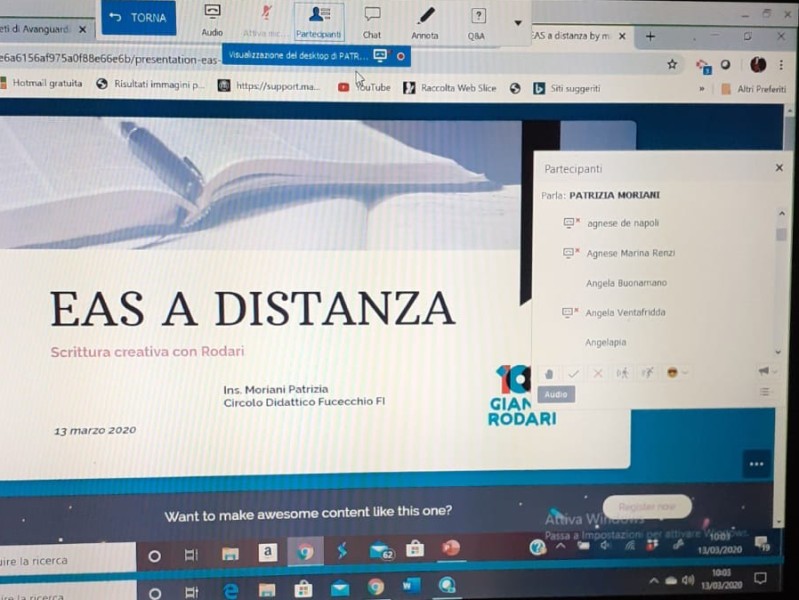Open the Audio settings in meeting toolbar
This screenshot has width=799, height=600.
tap(212, 20)
